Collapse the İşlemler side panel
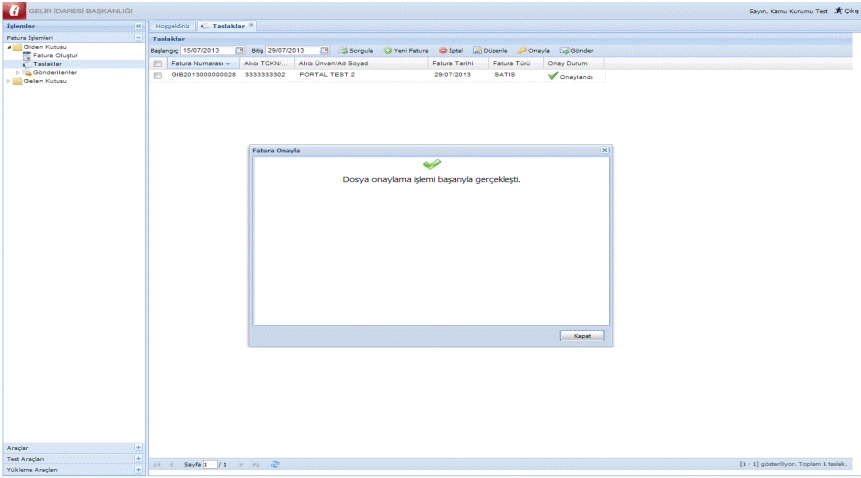The width and height of the screenshot is (861, 478). pos(138,25)
